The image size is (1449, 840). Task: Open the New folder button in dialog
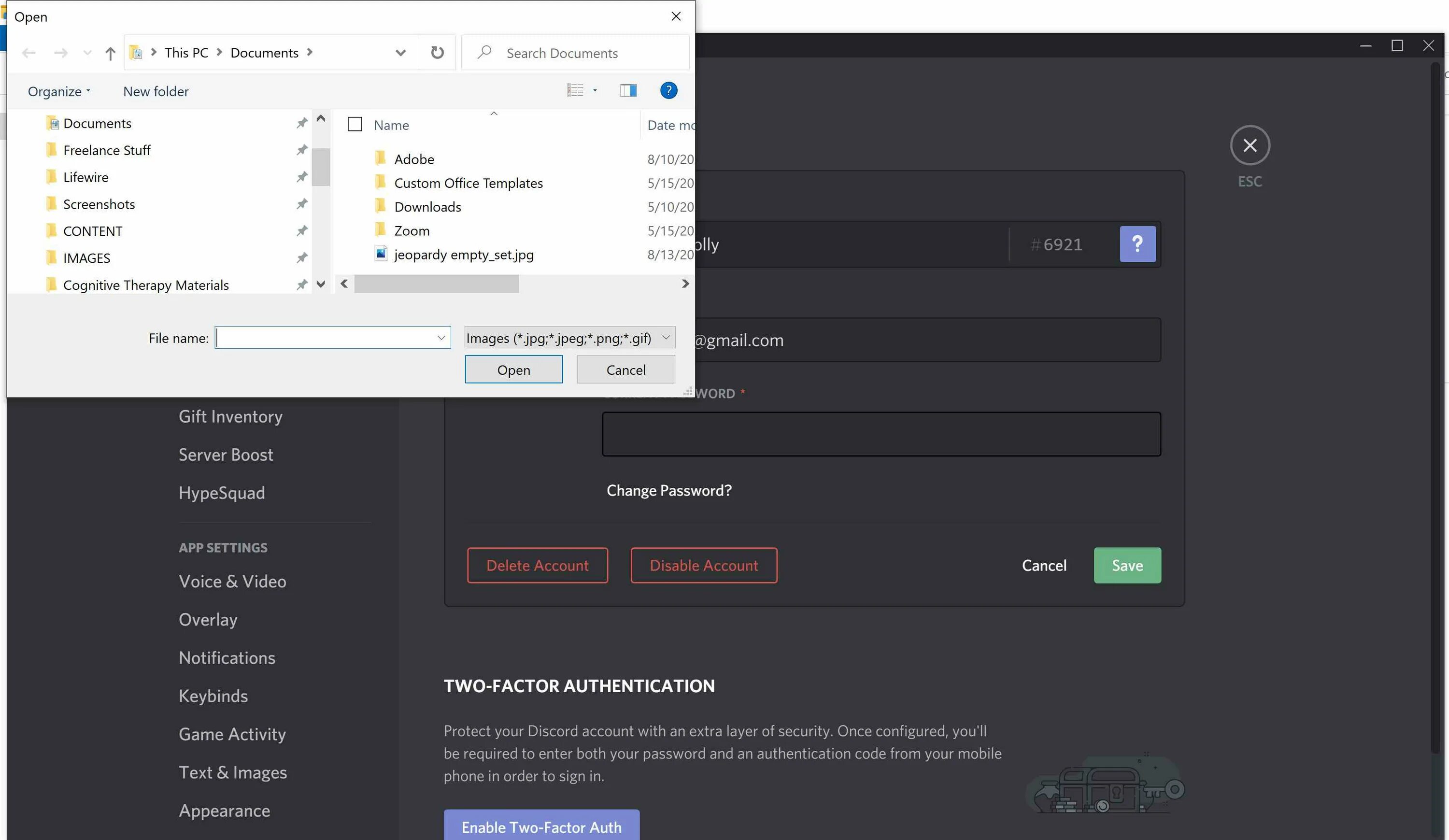155,91
